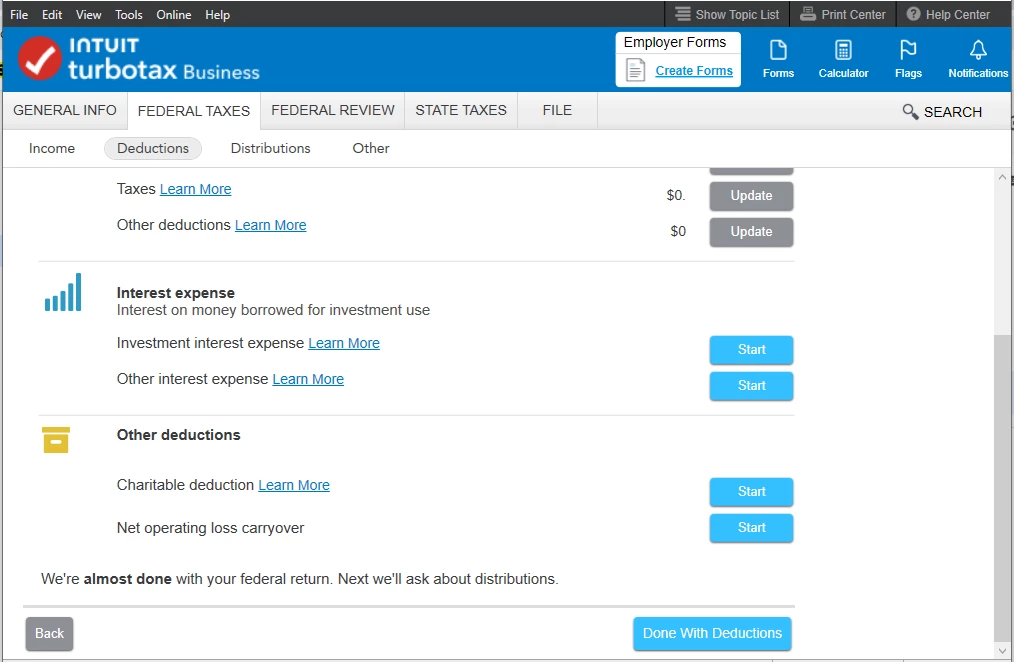Viewport: 1014px width, 662px height.
Task: Open the Tools menu
Action: (x=129, y=14)
